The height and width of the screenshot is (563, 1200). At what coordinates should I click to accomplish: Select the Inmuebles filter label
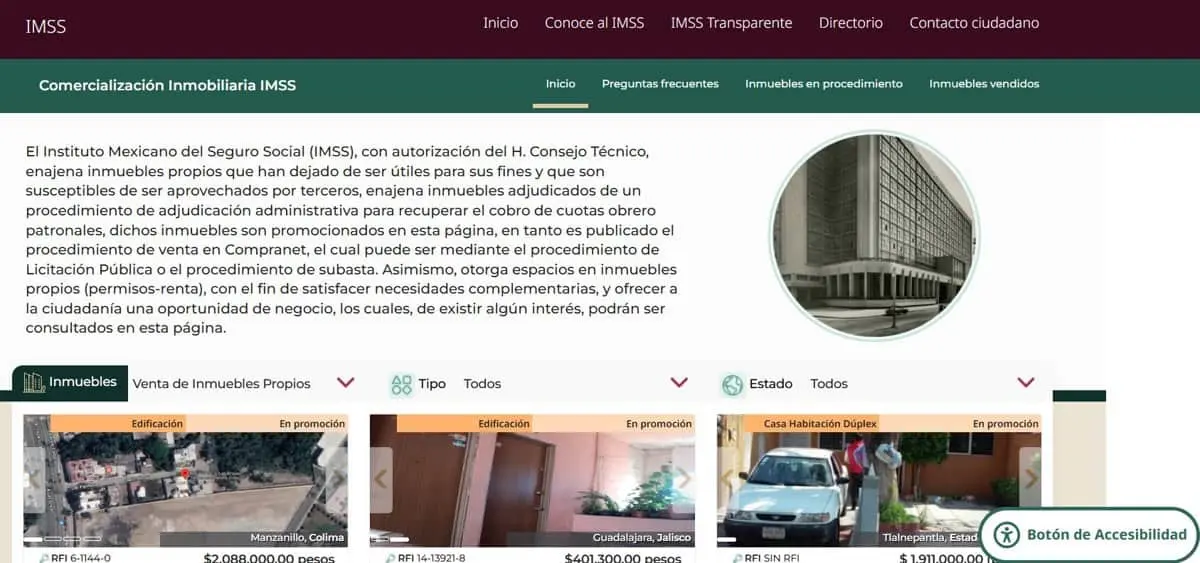(x=83, y=382)
